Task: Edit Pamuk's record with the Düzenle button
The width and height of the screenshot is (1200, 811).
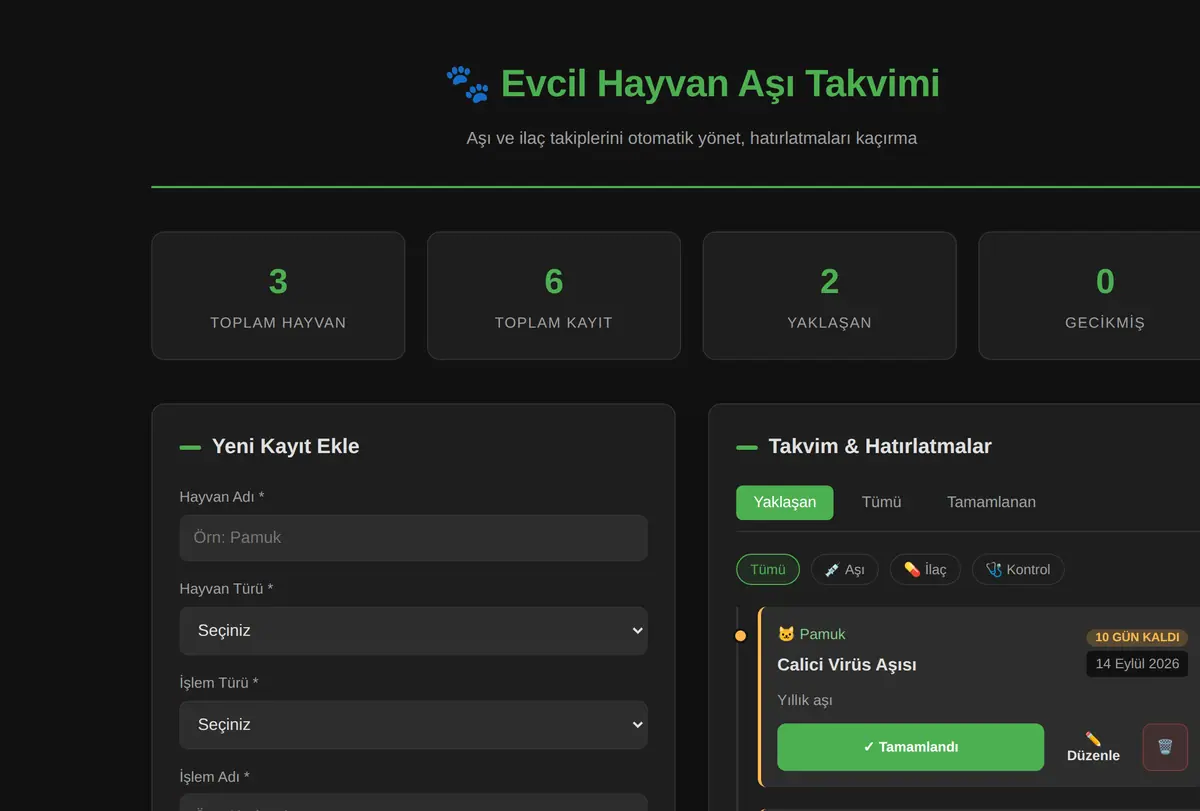Action: [1093, 747]
